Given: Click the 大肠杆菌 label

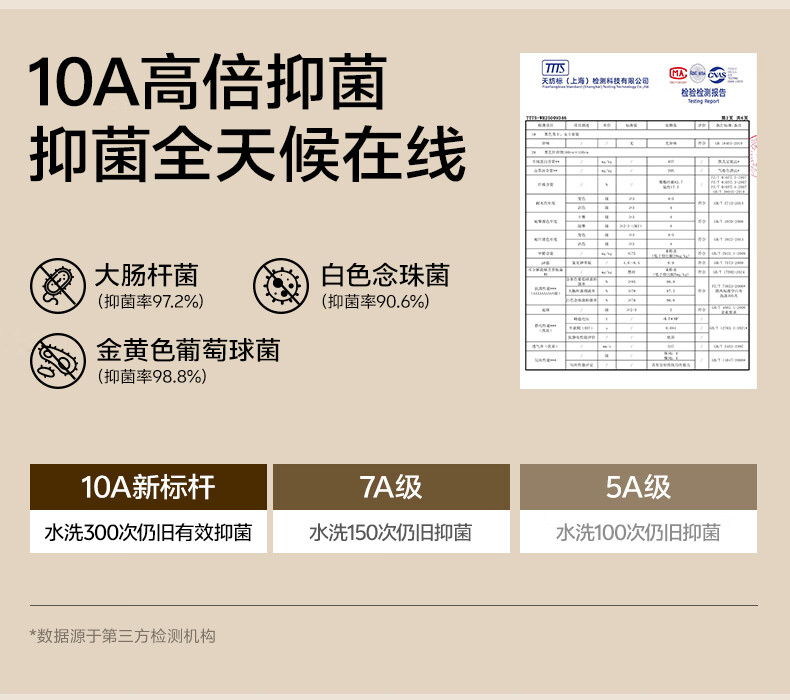Looking at the screenshot, I should [147, 275].
